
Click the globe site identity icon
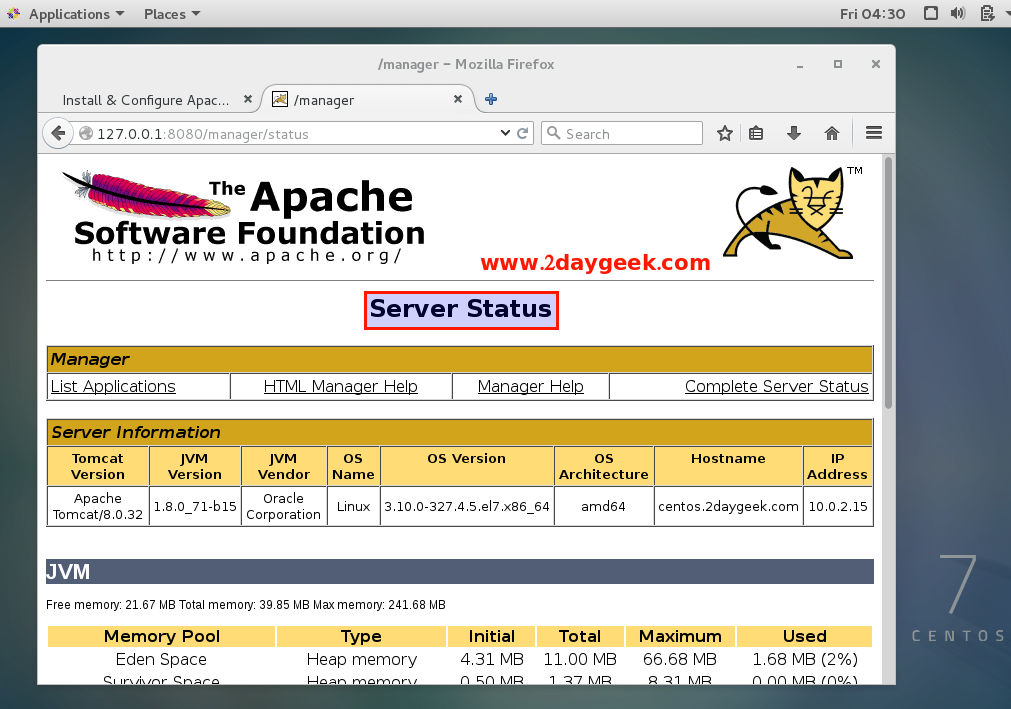pyautogui.click(x=86, y=133)
